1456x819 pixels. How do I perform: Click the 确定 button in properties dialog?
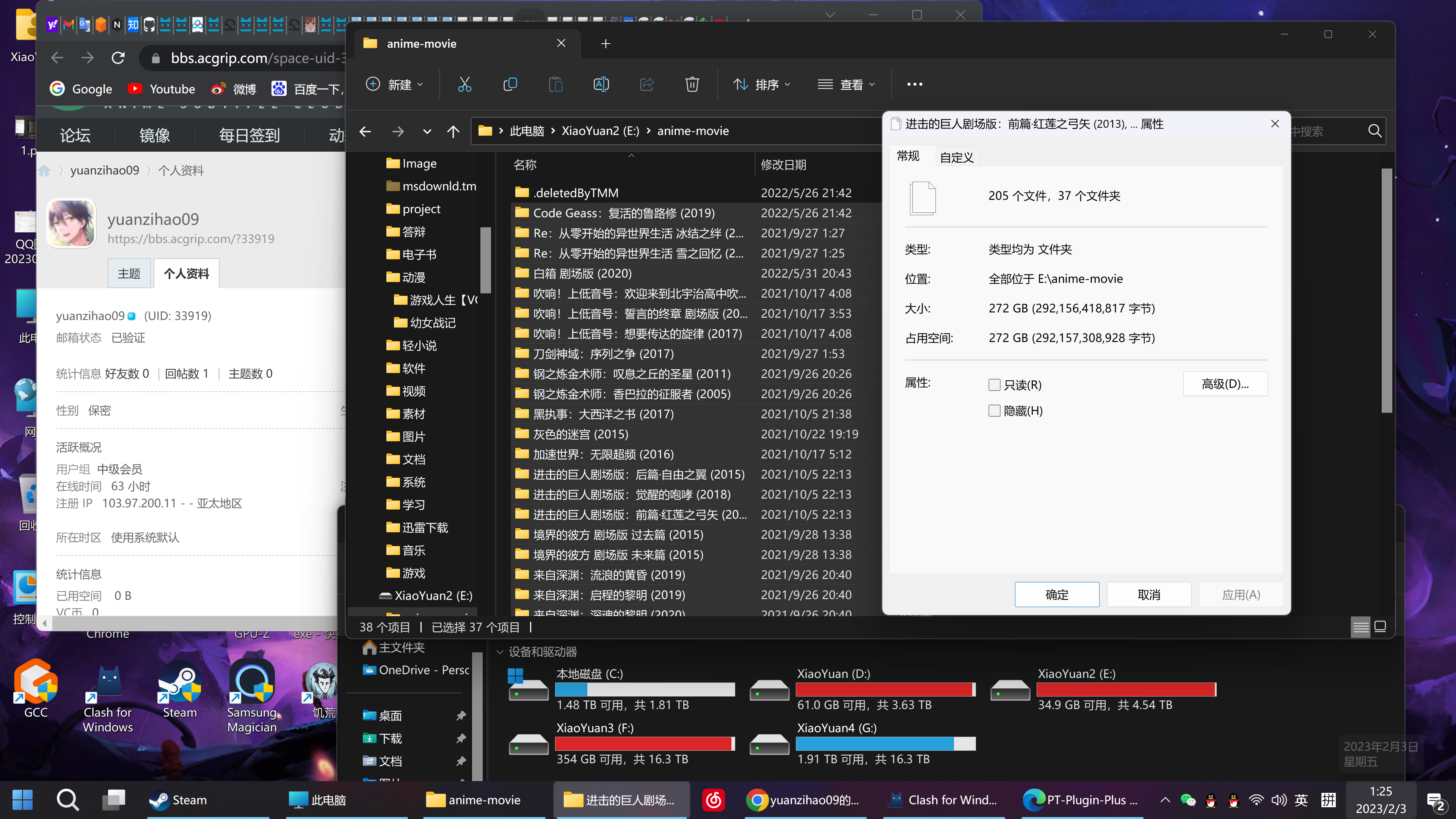point(1056,595)
